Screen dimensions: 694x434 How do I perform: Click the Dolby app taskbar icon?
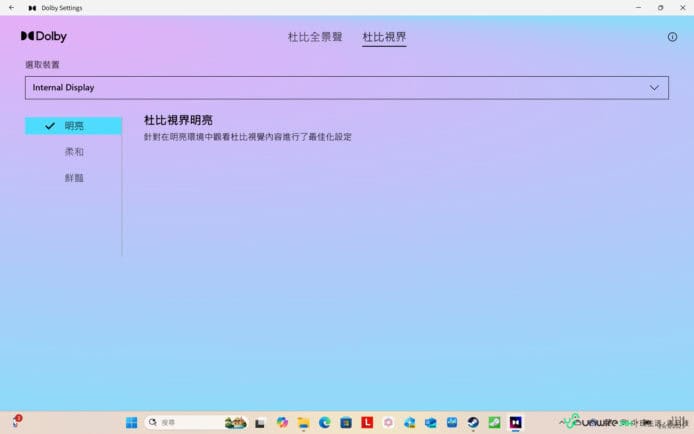[516, 422]
